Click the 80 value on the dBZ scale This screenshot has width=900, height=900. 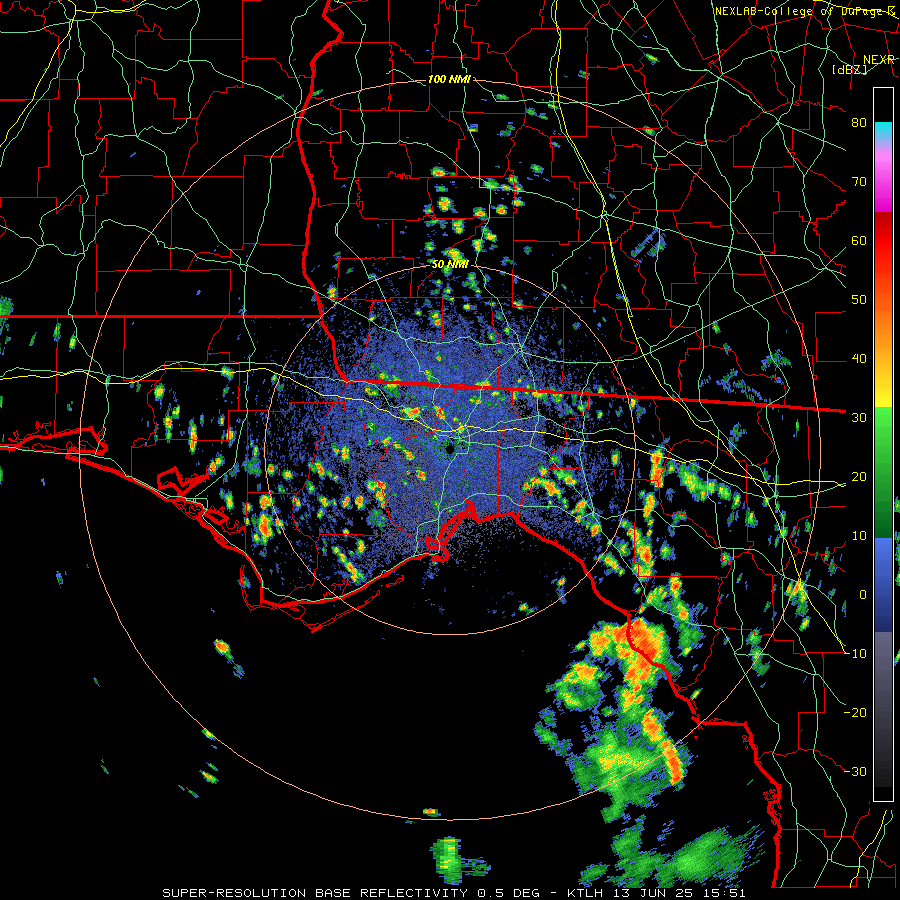[859, 123]
